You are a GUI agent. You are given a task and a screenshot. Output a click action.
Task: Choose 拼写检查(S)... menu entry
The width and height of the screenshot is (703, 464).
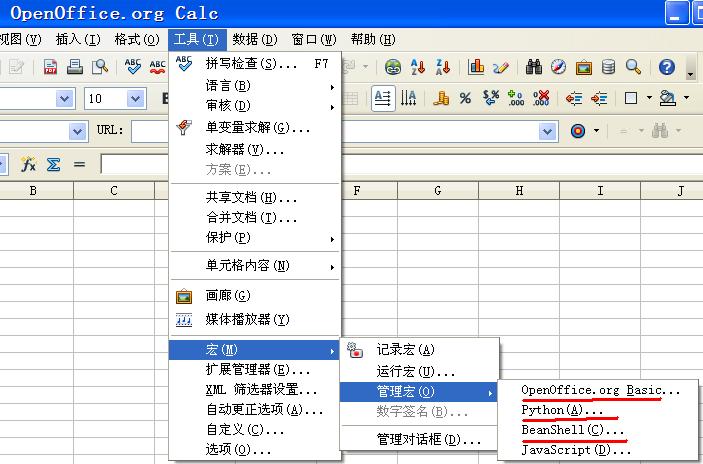(255, 64)
